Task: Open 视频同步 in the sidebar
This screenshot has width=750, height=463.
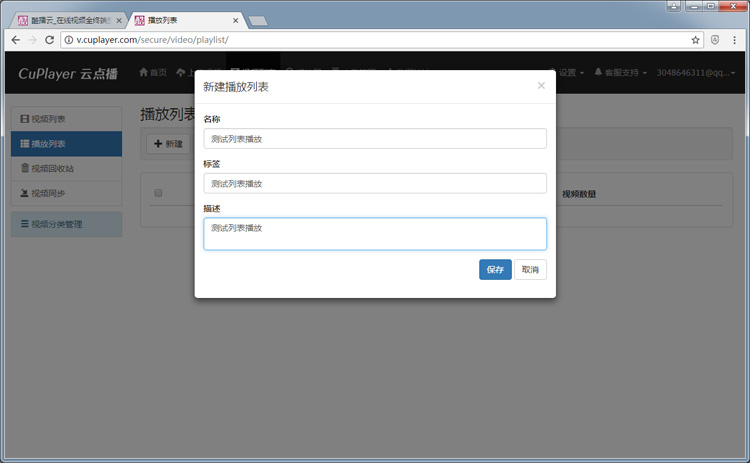Action: [x=66, y=193]
